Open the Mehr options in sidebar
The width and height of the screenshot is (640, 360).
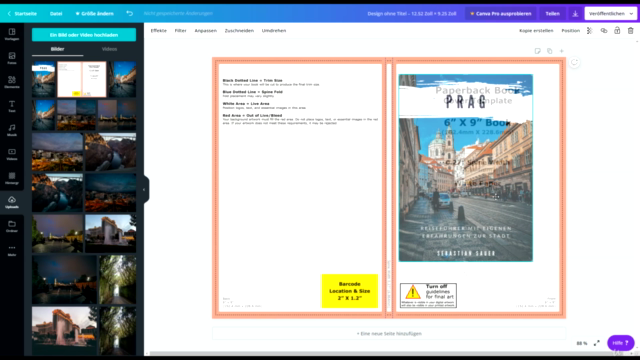click(12, 250)
